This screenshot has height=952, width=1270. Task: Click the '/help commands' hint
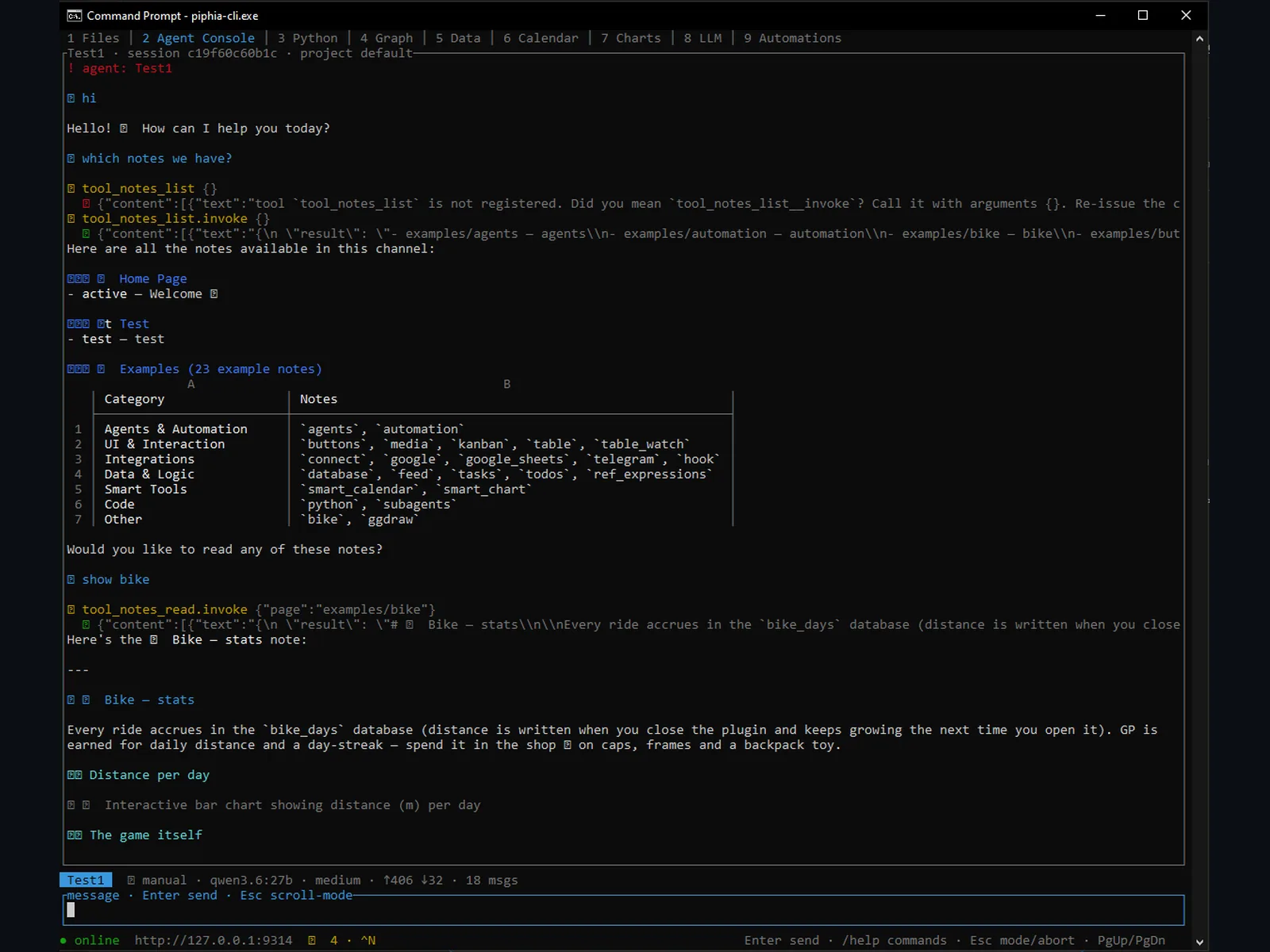(x=895, y=940)
